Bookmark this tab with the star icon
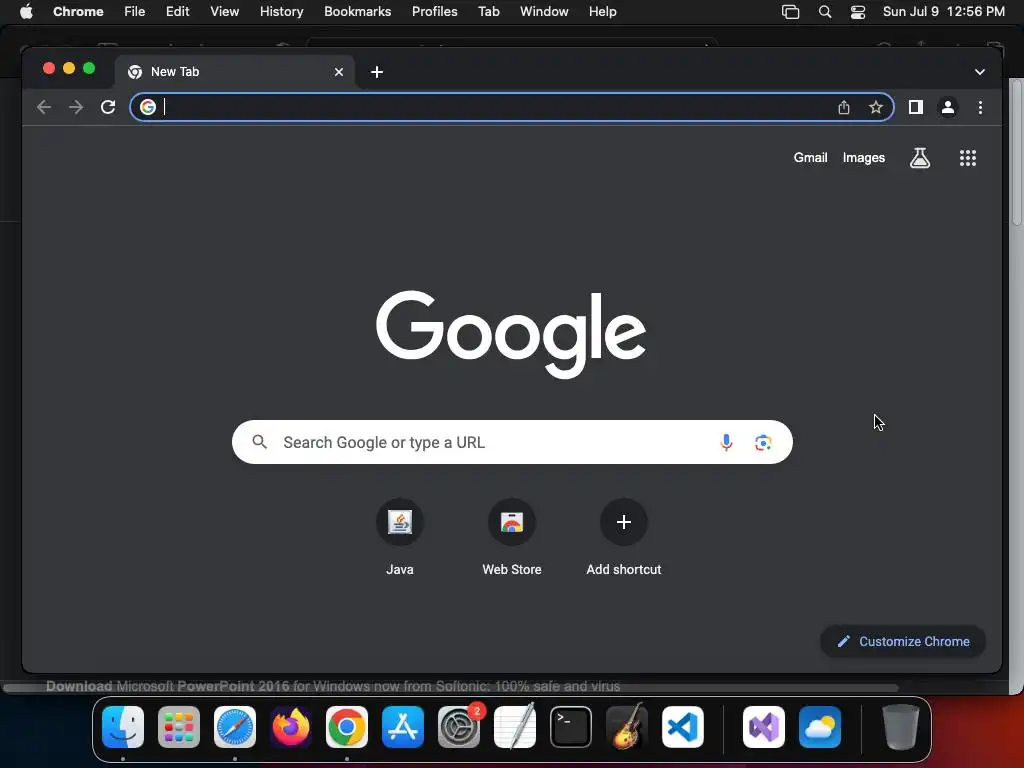The image size is (1024, 768). click(876, 107)
